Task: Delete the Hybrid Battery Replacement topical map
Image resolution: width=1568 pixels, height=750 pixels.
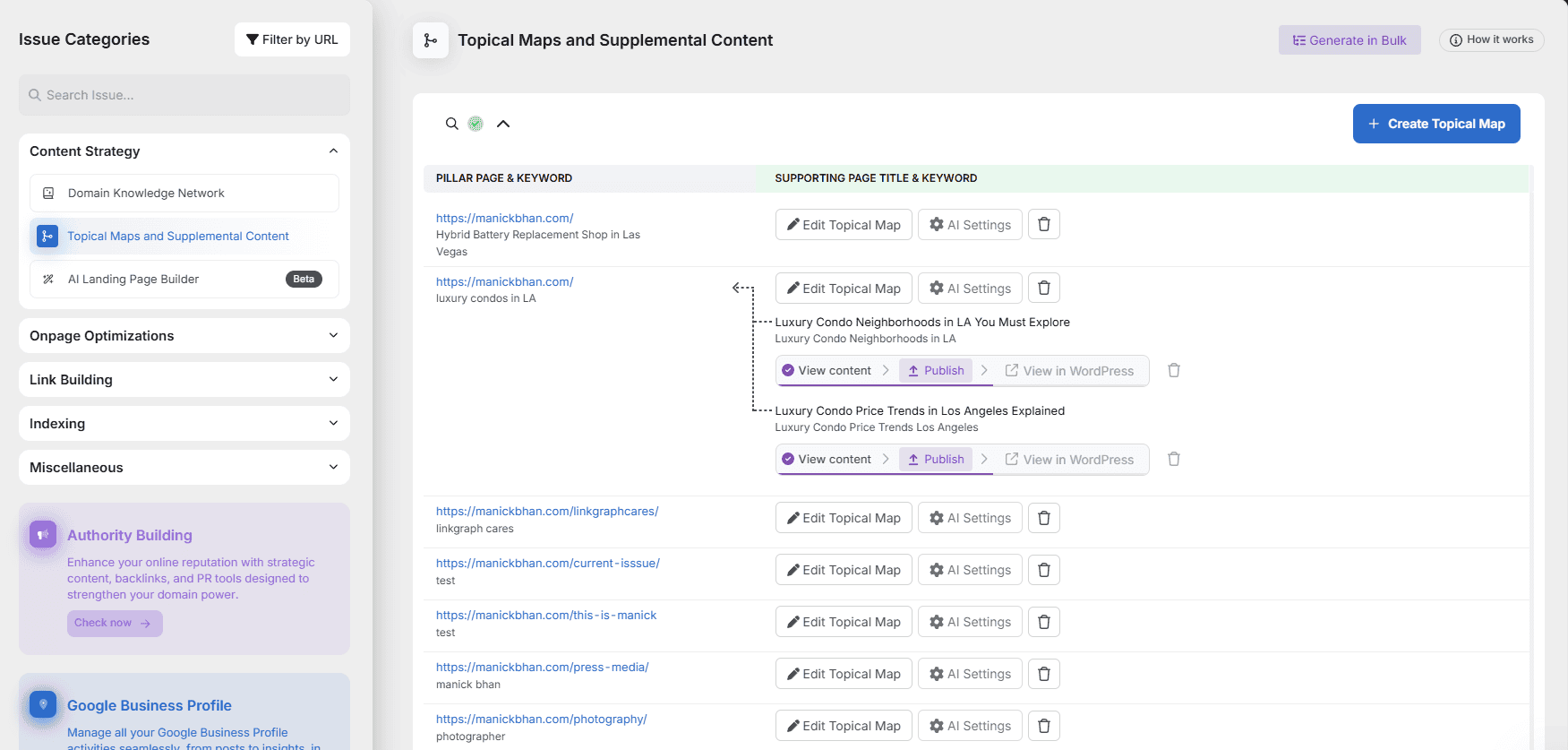Action: 1043,224
